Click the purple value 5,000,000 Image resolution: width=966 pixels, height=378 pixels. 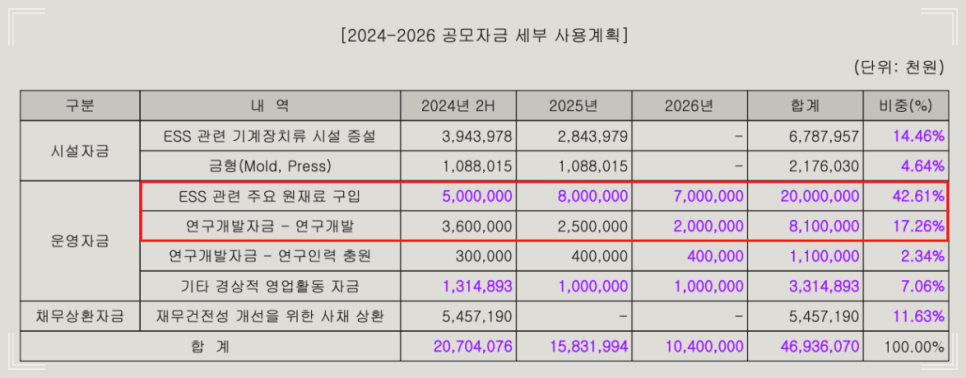[x=476, y=196]
